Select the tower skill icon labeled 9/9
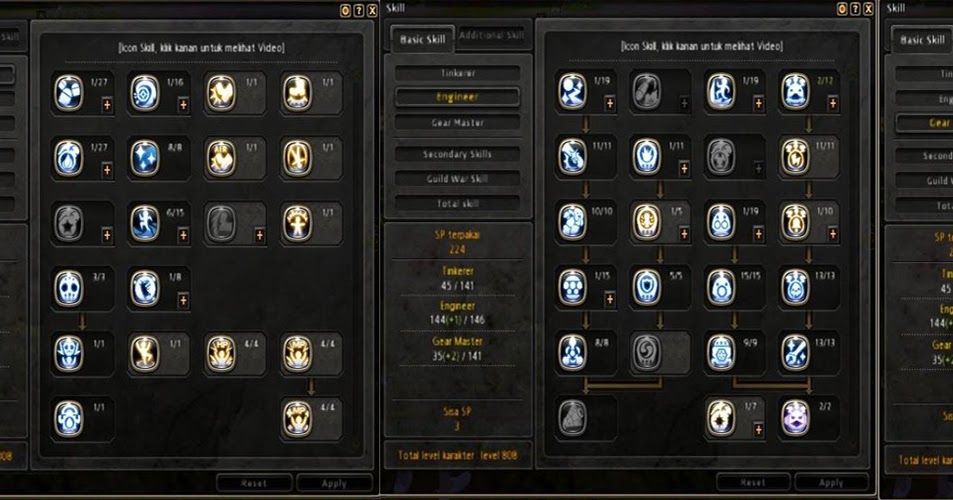 721,352
